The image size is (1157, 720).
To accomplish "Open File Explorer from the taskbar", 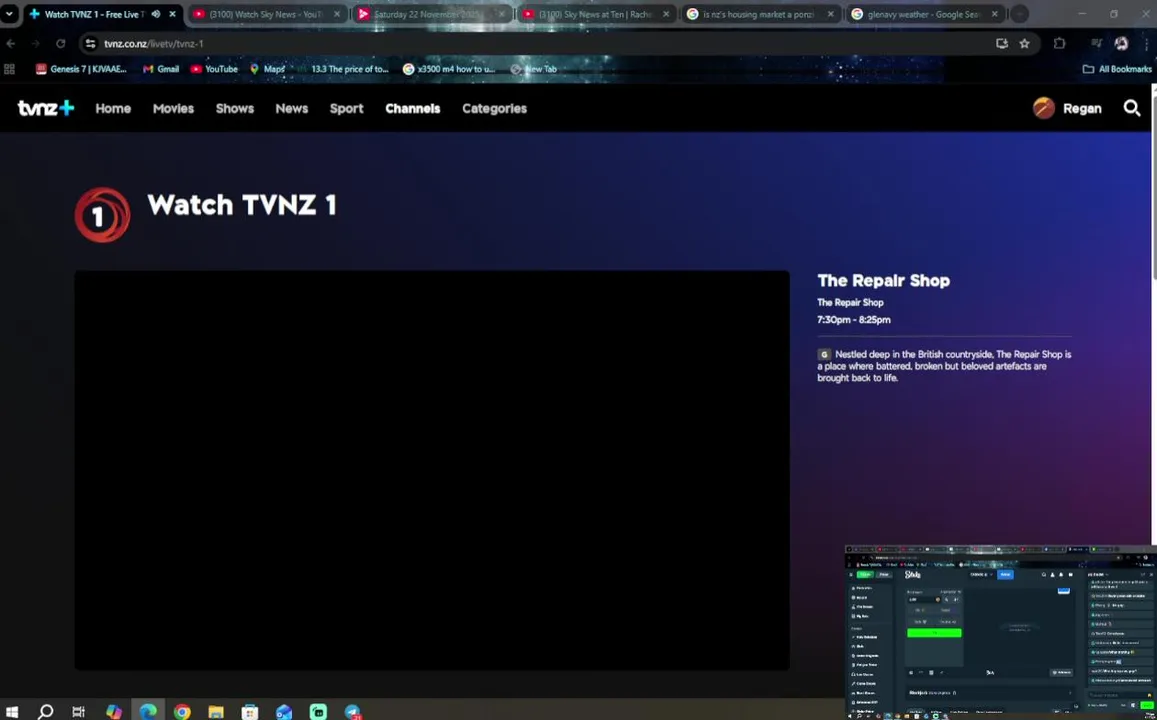I will [215, 712].
